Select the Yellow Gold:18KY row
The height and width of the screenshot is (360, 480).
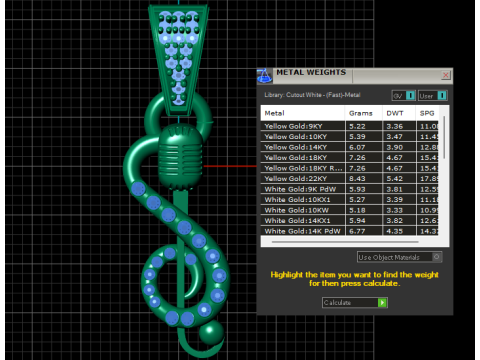(x=349, y=158)
